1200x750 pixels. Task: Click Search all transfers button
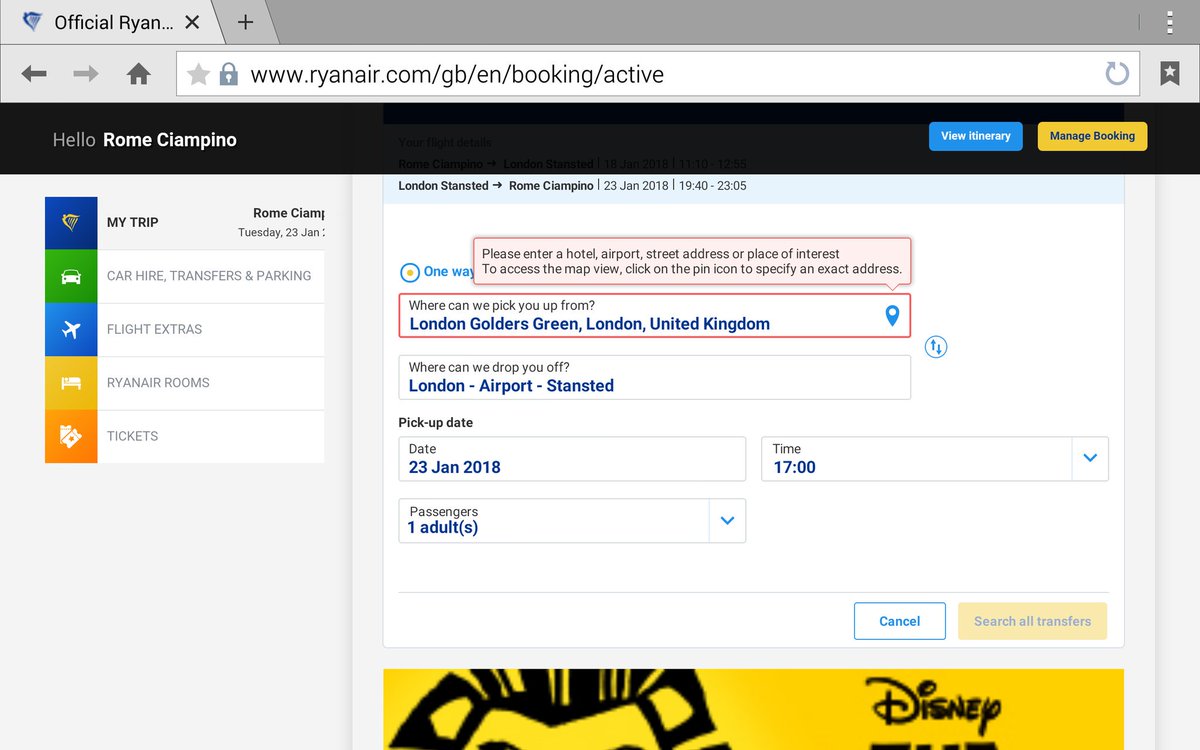click(x=1032, y=621)
